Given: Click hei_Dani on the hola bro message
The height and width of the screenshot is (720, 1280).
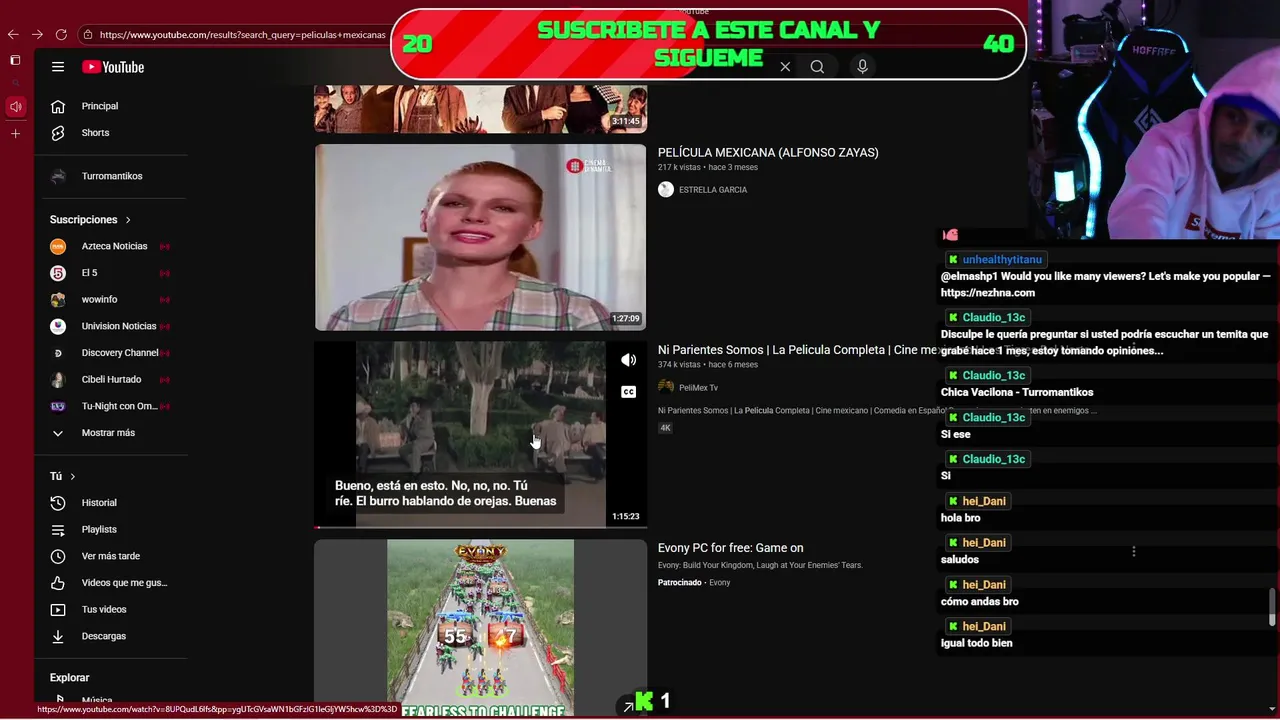Looking at the screenshot, I should [x=984, y=501].
